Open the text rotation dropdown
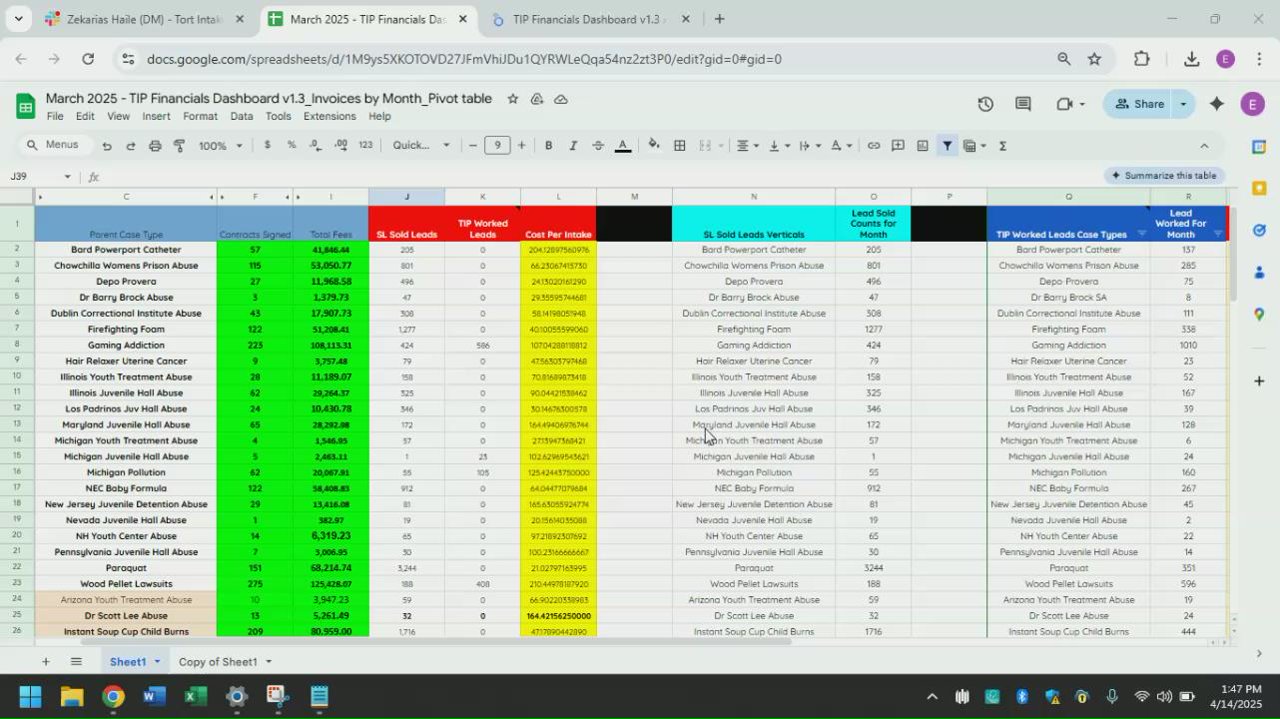This screenshot has height=719, width=1280. click(840, 145)
